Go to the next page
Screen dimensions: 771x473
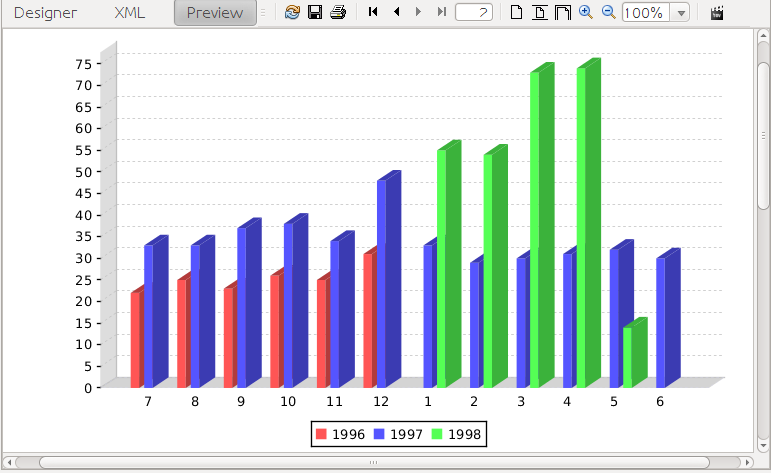[x=418, y=12]
